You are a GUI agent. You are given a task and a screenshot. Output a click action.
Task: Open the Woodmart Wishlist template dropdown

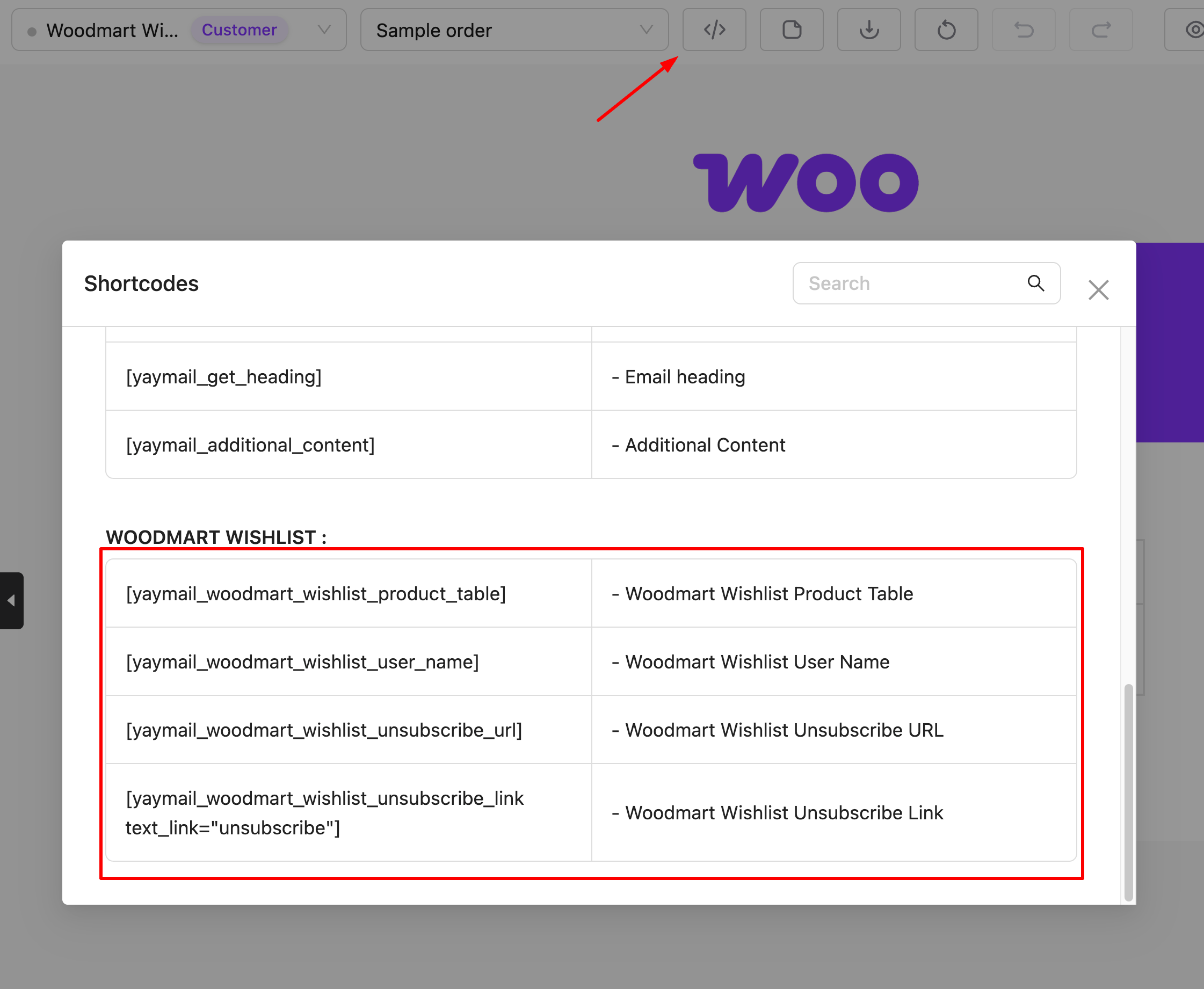178,30
